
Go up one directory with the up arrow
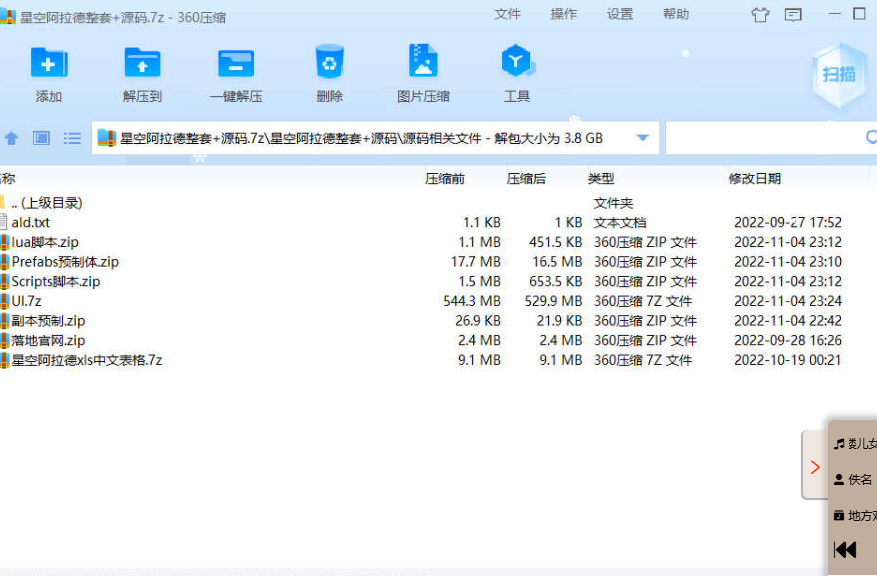point(11,138)
